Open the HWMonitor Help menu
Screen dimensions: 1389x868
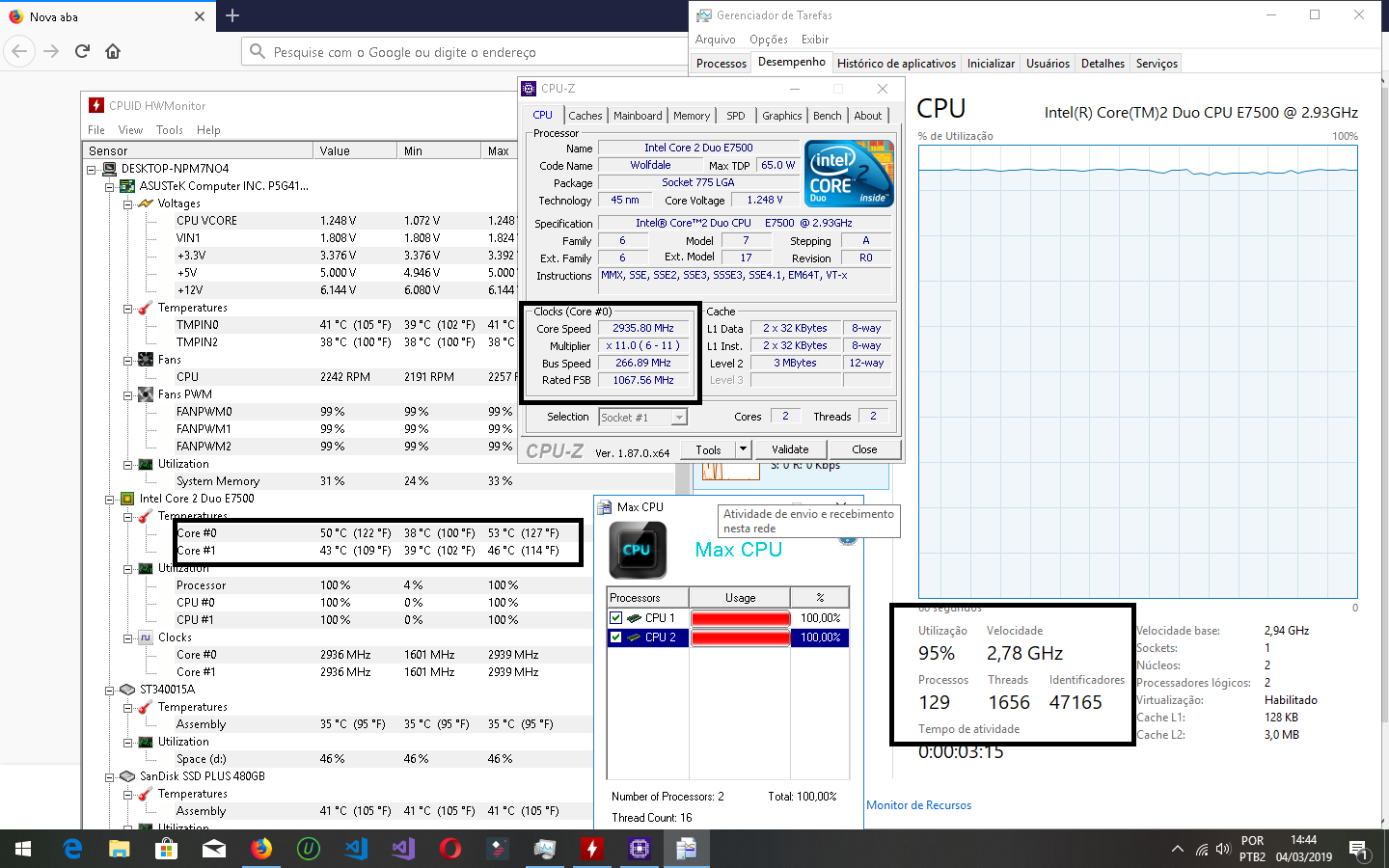click(208, 130)
